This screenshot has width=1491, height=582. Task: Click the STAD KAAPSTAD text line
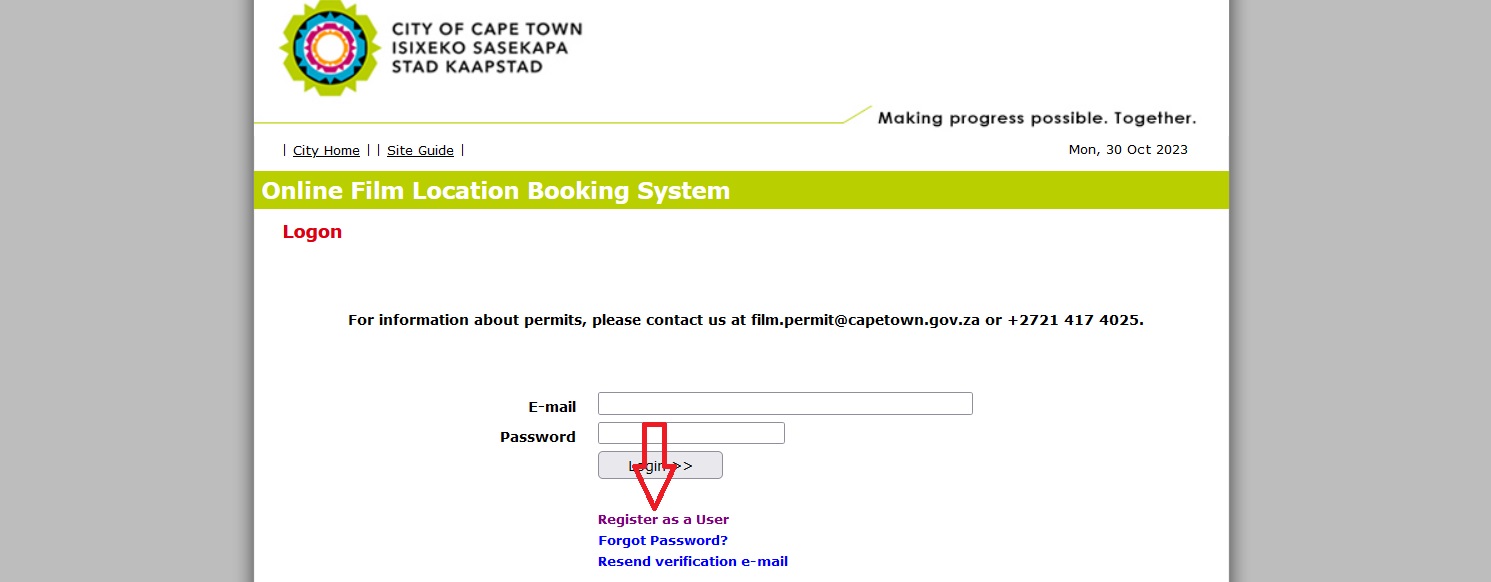pyautogui.click(x=467, y=67)
